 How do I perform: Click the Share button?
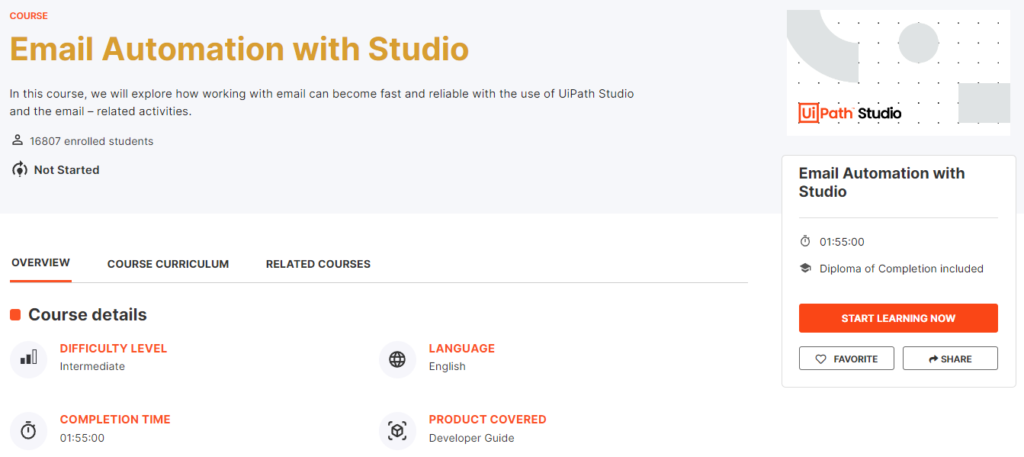tap(950, 358)
